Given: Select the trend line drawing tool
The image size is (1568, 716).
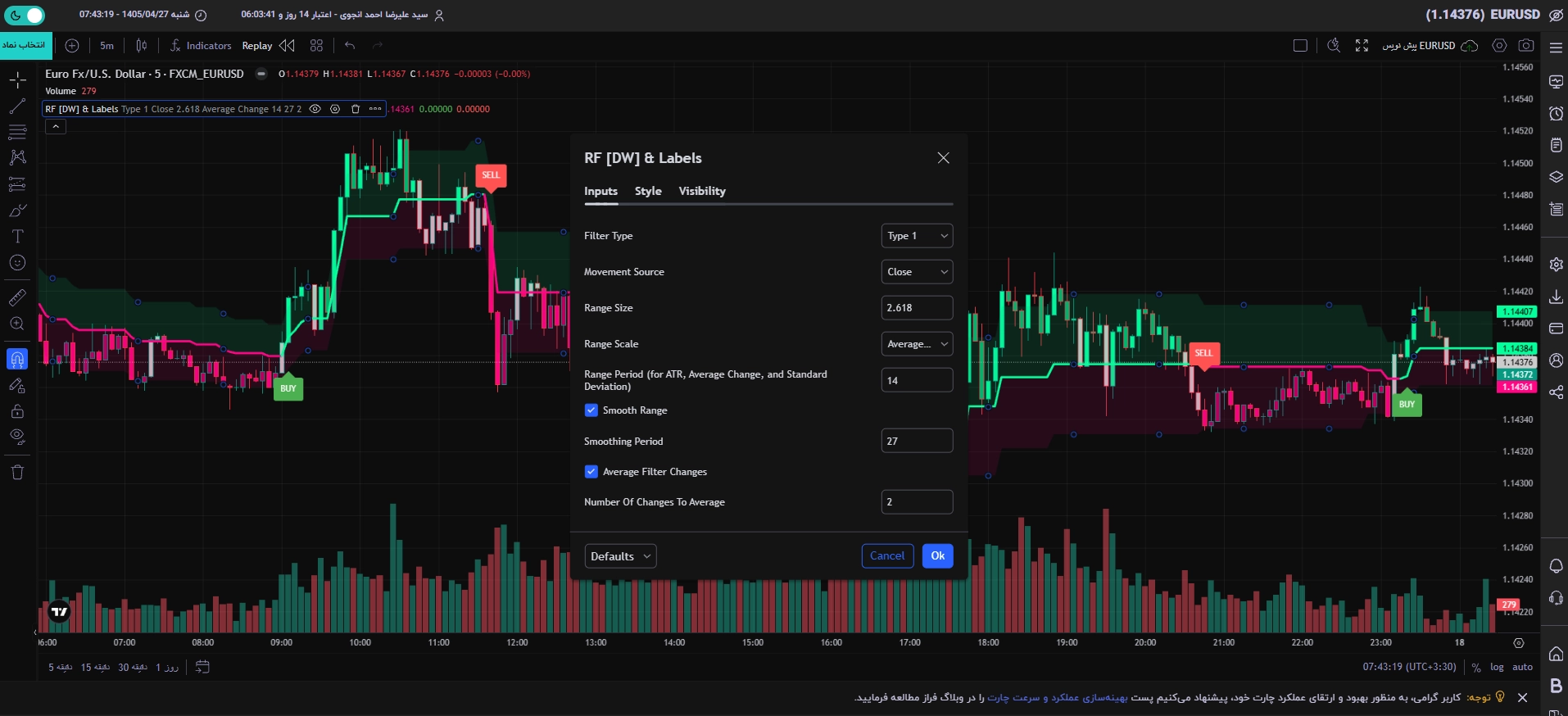Looking at the screenshot, I should pos(17,106).
